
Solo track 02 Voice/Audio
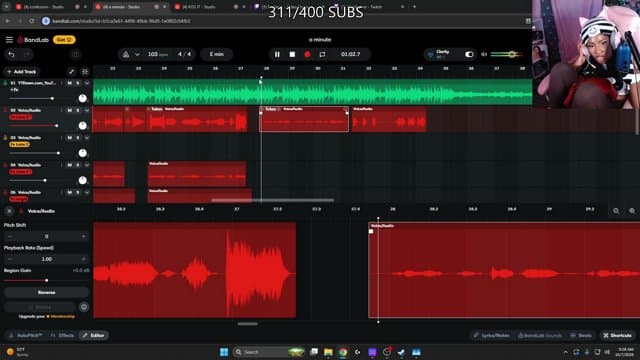pyautogui.click(x=78, y=110)
